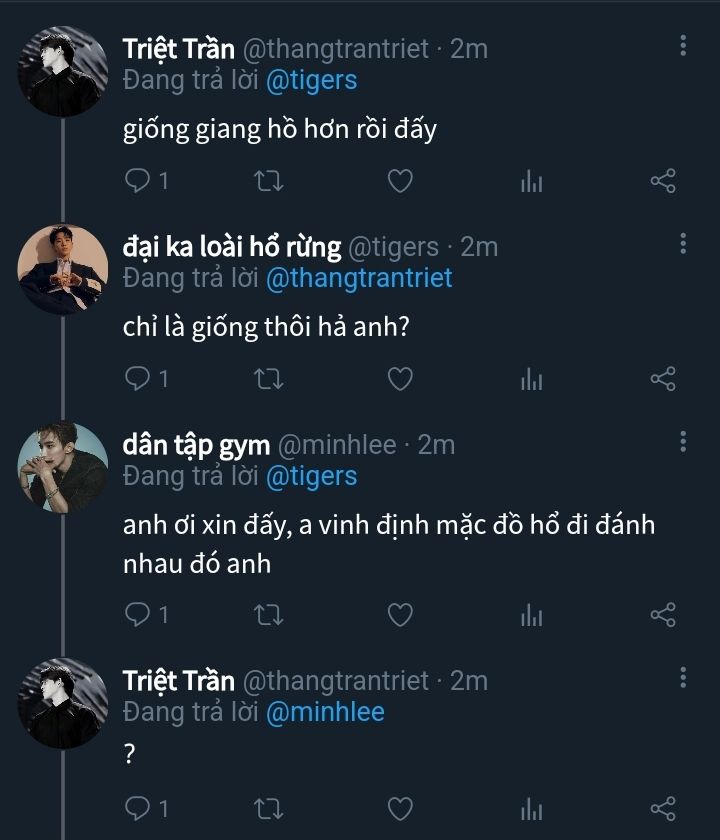Reply to dân tập gym's tweet

[x=138, y=615]
